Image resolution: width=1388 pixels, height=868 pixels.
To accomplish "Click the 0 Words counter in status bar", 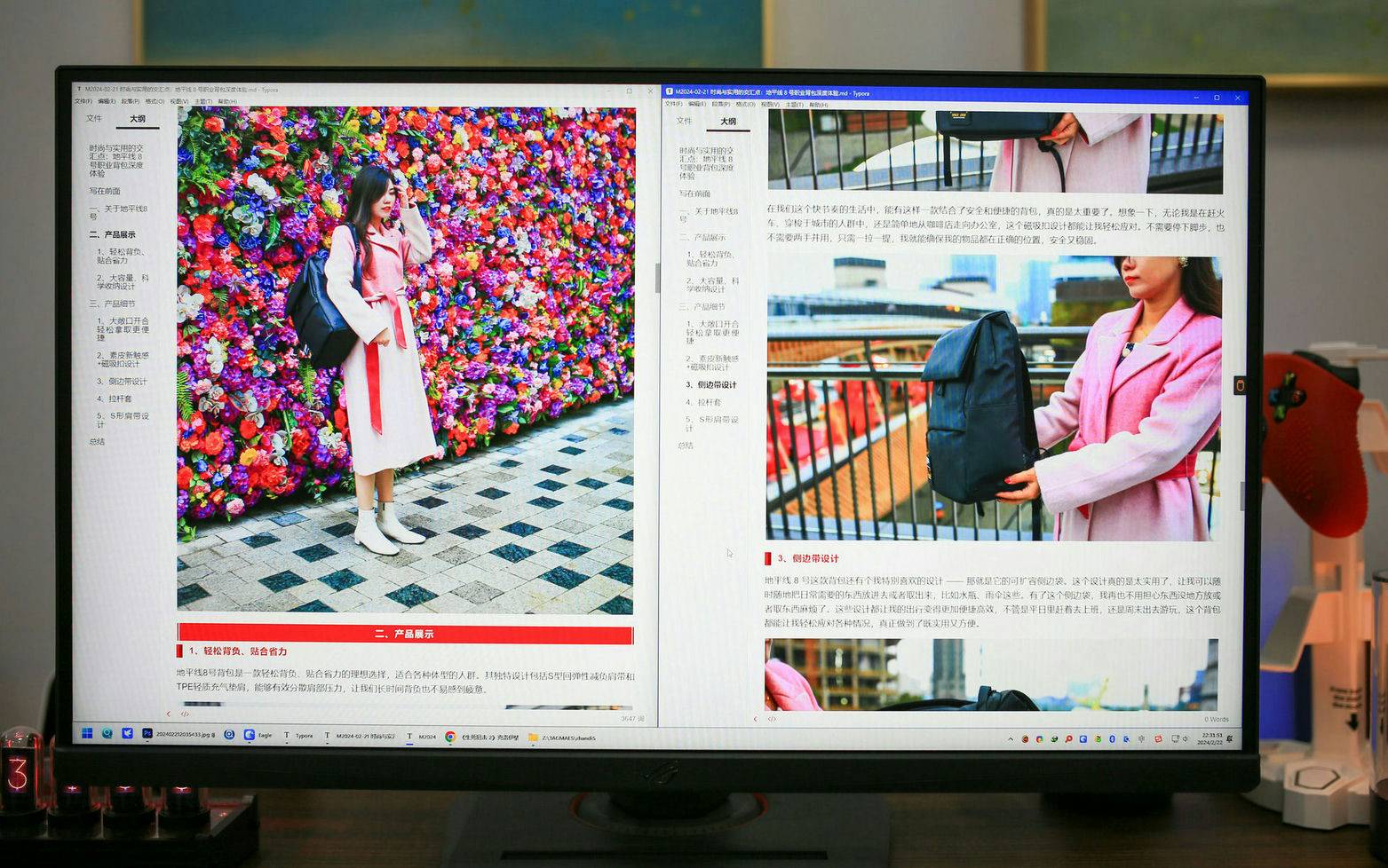I will click(1216, 719).
